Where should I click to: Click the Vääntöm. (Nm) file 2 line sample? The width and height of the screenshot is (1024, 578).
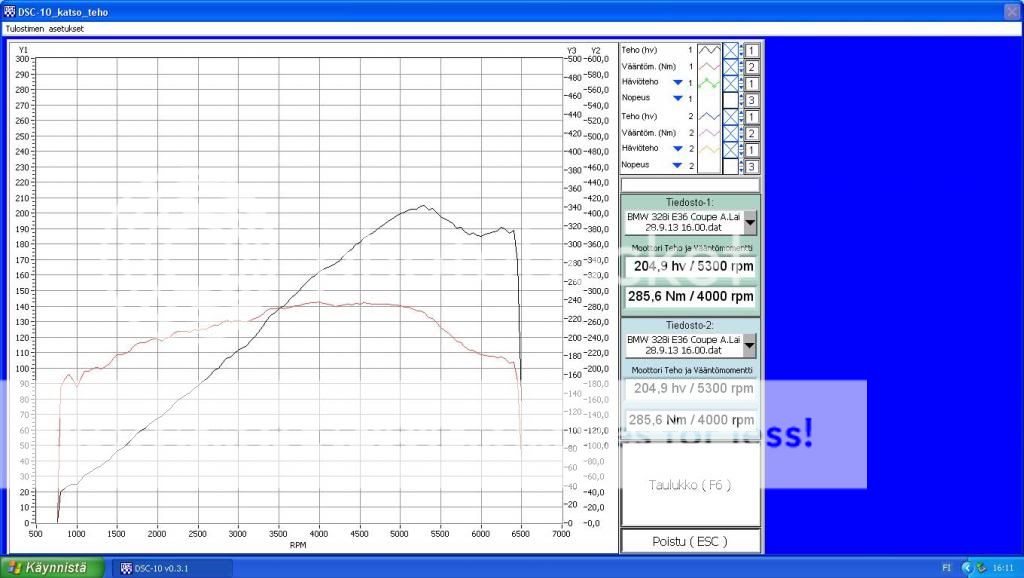click(x=708, y=132)
